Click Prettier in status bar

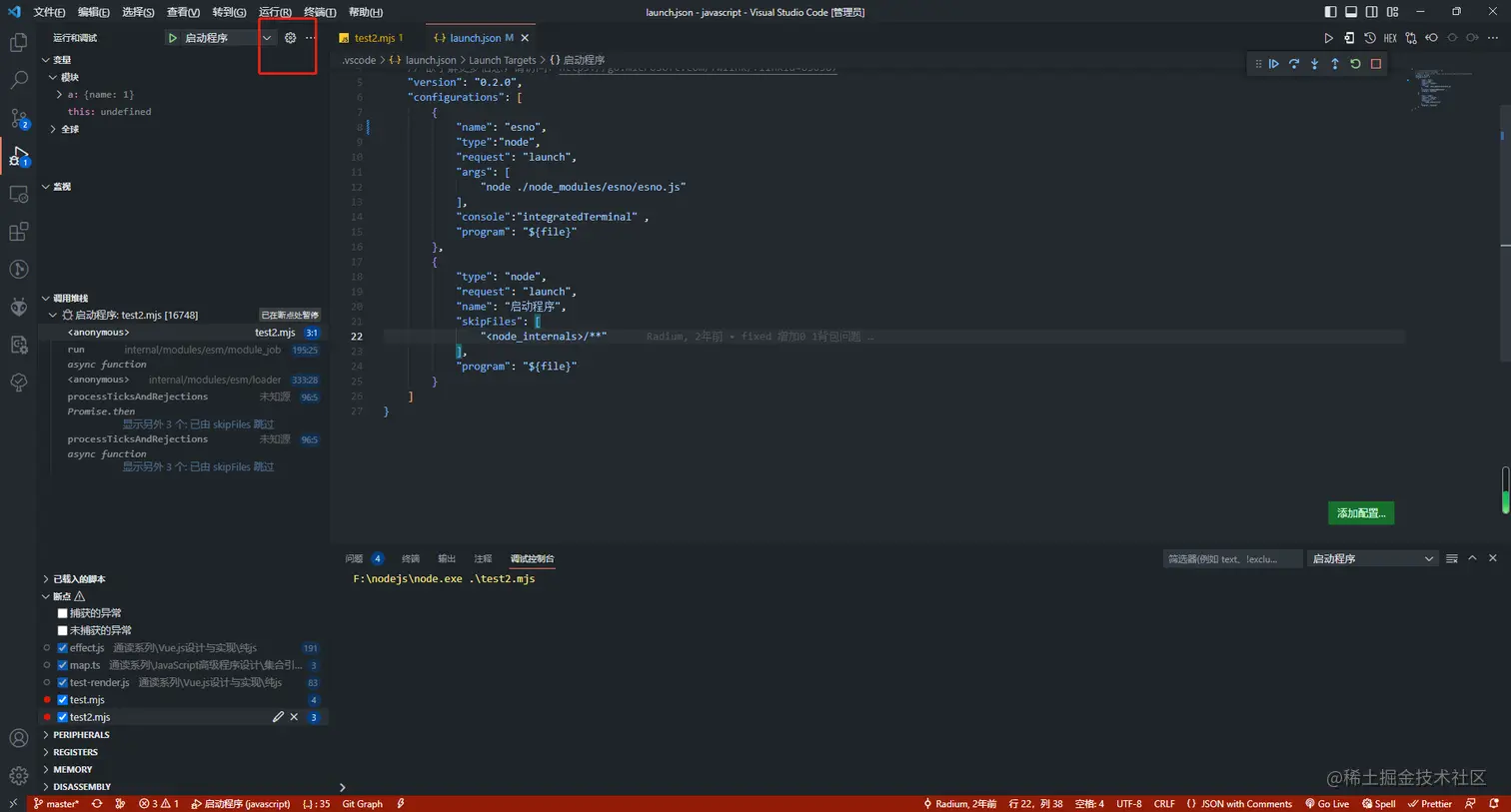pyautogui.click(x=1430, y=804)
